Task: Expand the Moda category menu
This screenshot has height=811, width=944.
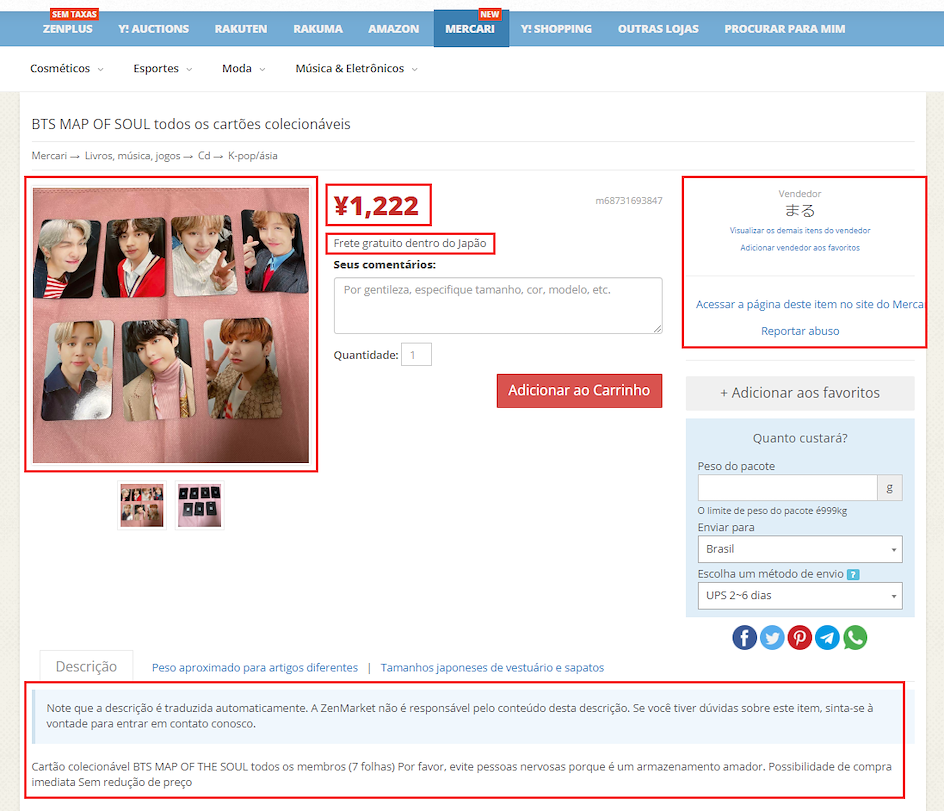Action: (243, 69)
